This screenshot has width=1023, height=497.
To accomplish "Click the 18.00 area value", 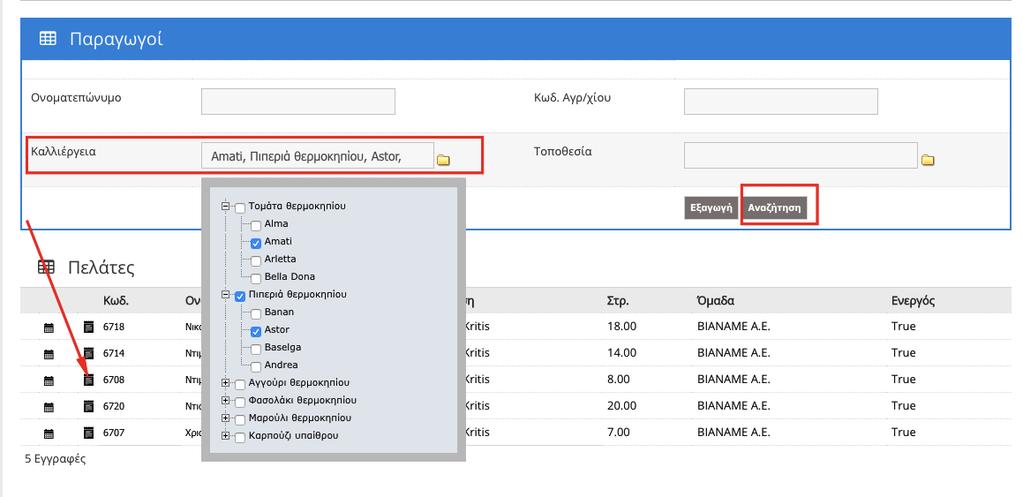I will [x=622, y=326].
